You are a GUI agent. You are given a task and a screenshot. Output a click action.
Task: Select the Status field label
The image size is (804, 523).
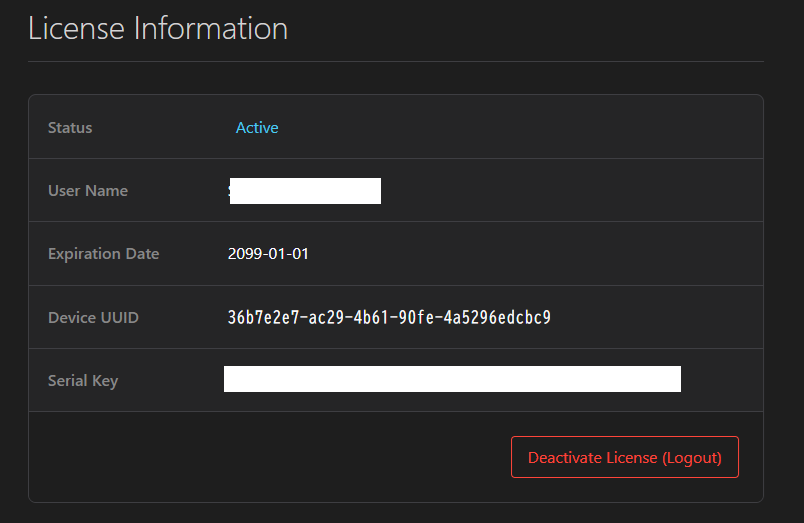[x=70, y=128]
